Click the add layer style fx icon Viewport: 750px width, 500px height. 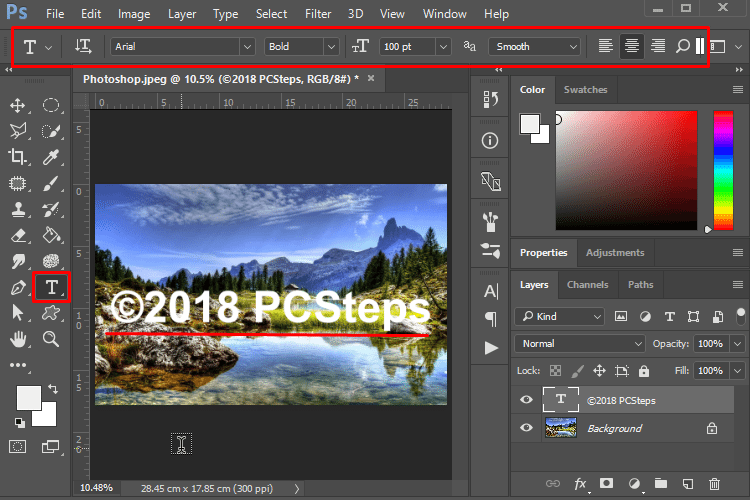click(x=580, y=483)
